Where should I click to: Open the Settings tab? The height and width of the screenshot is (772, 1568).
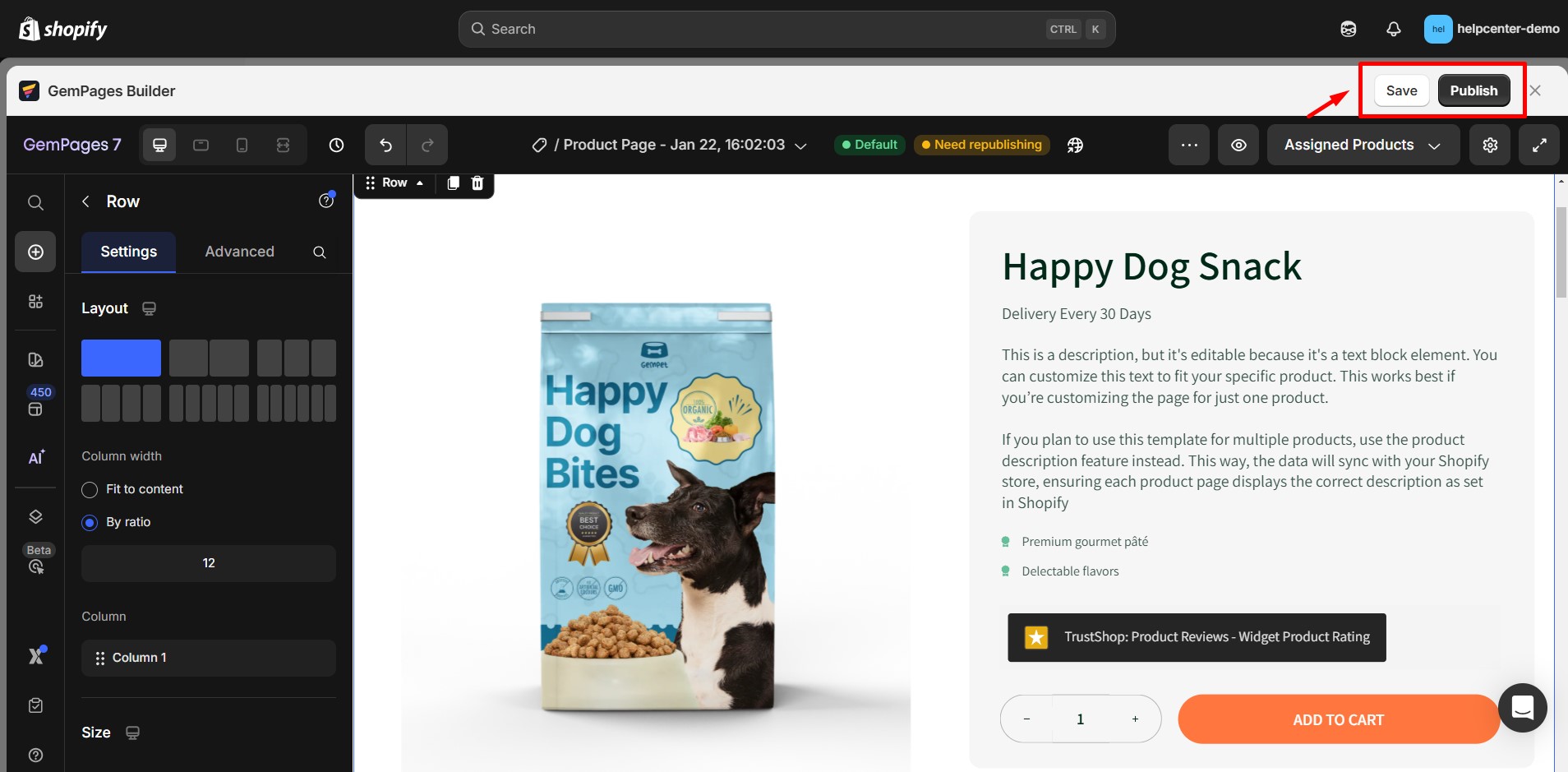pos(128,252)
